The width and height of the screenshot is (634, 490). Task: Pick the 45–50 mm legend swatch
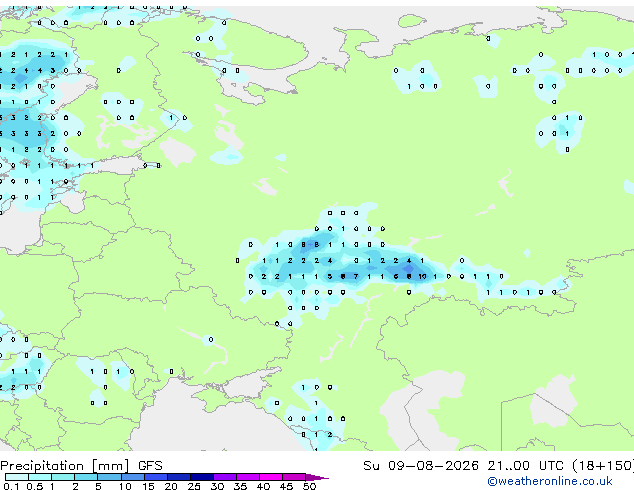click(294, 477)
